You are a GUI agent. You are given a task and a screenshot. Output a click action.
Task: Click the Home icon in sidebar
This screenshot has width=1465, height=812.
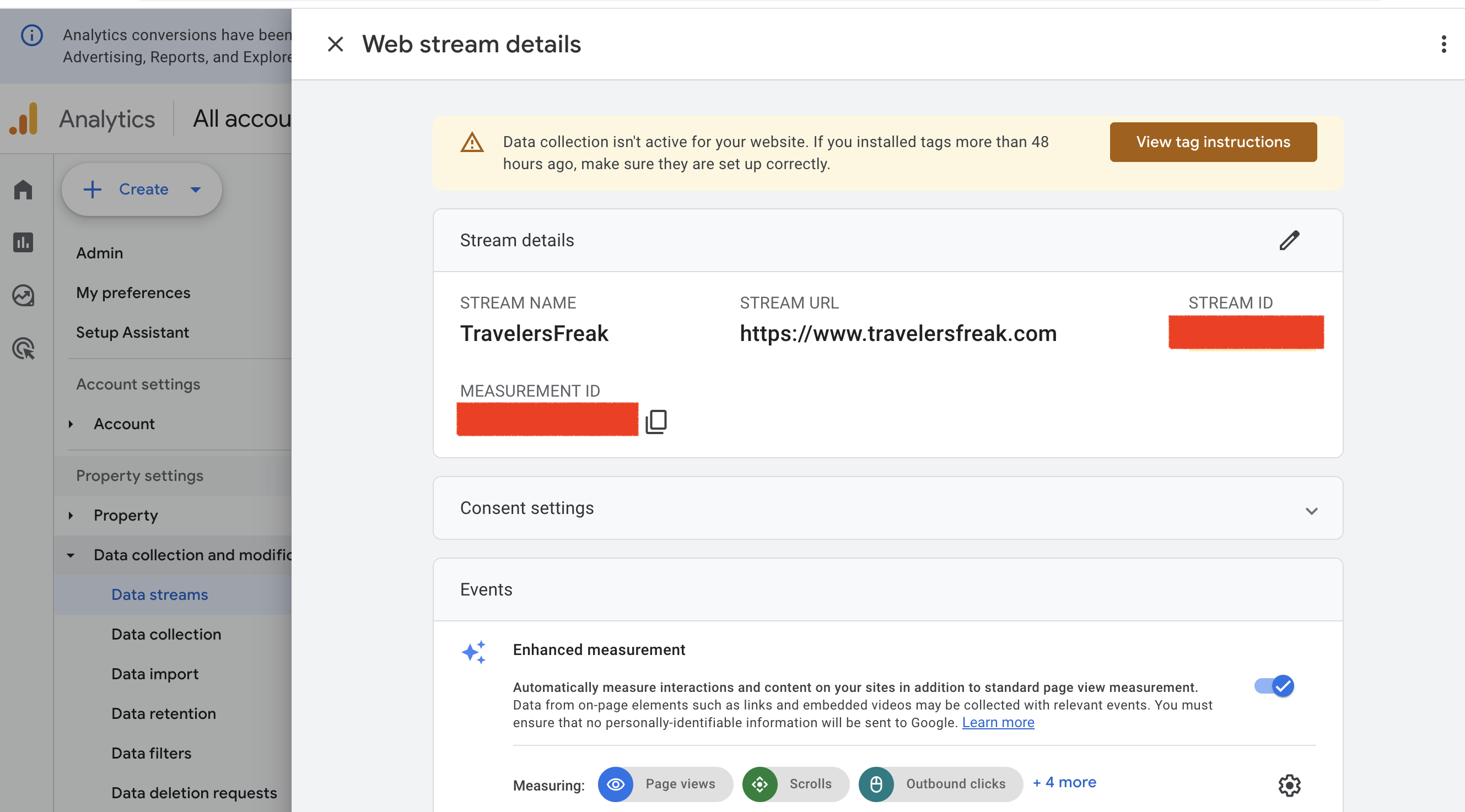(x=23, y=189)
